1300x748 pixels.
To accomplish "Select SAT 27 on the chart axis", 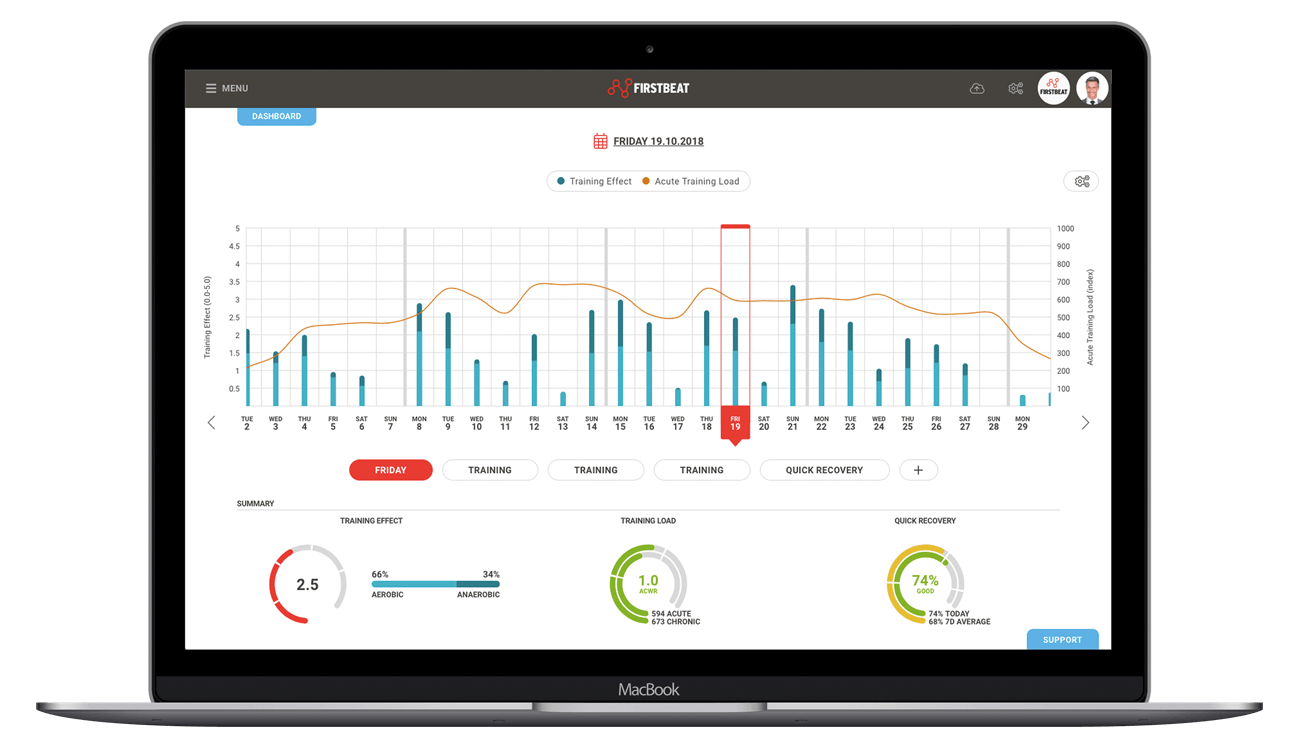I will (965, 423).
